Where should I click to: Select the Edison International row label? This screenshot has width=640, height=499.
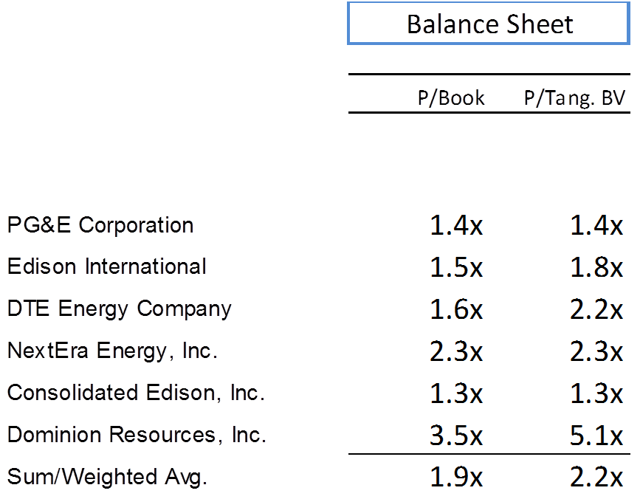pos(107,266)
